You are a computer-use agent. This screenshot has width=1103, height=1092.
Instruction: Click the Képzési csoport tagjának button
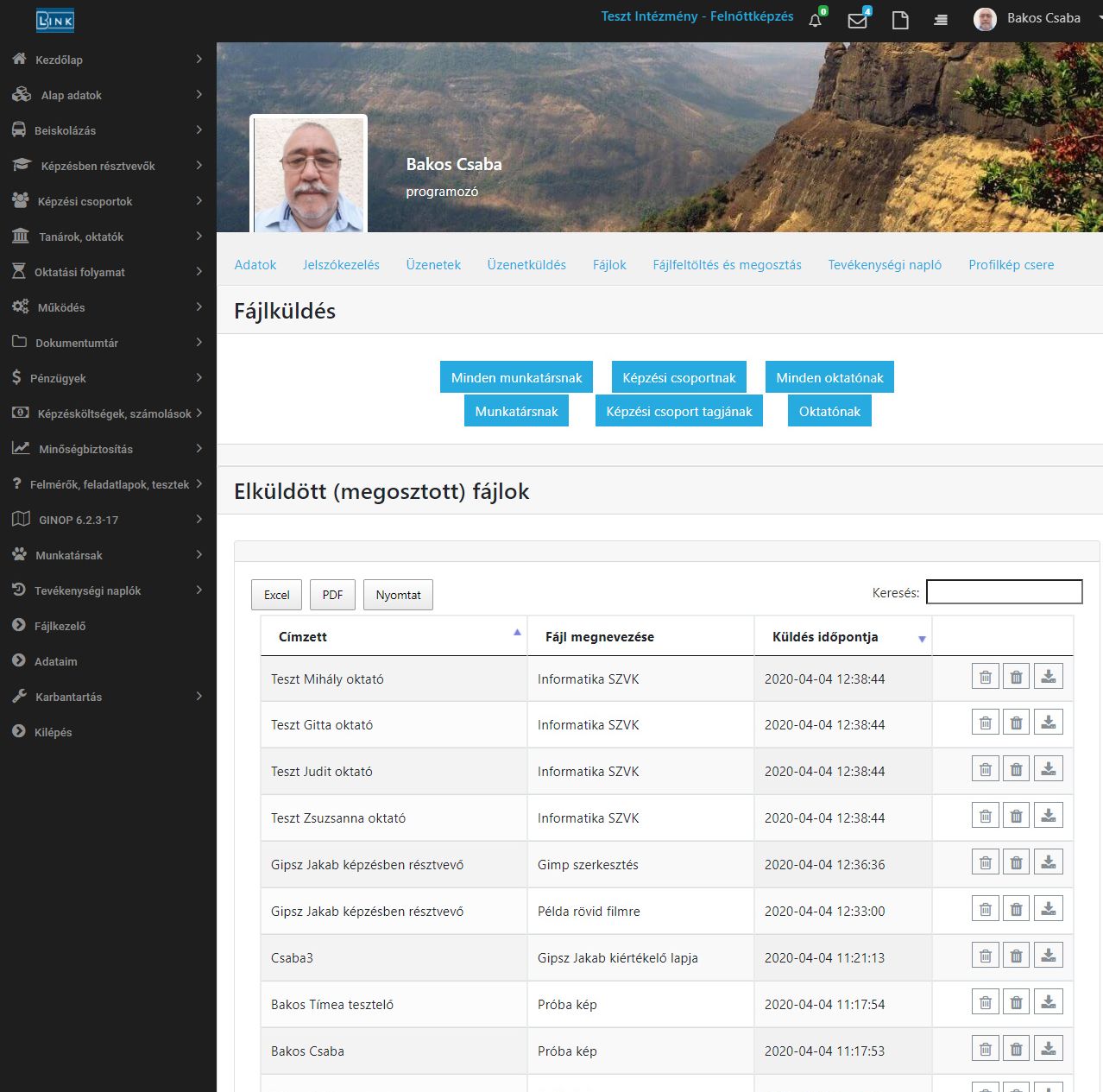(x=679, y=411)
